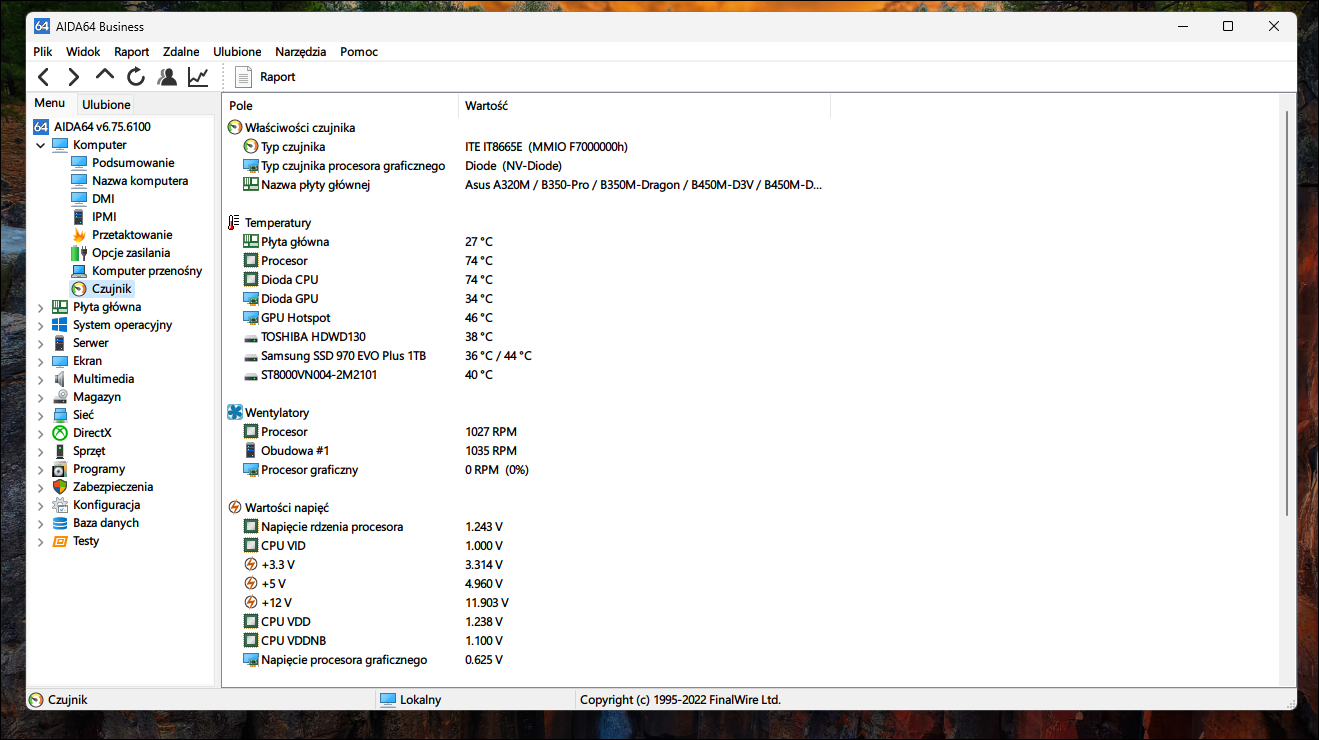Viewport: 1319px width, 740px height.
Task: Select the Nazwa komputera icon in the tree
Action: tap(79, 181)
